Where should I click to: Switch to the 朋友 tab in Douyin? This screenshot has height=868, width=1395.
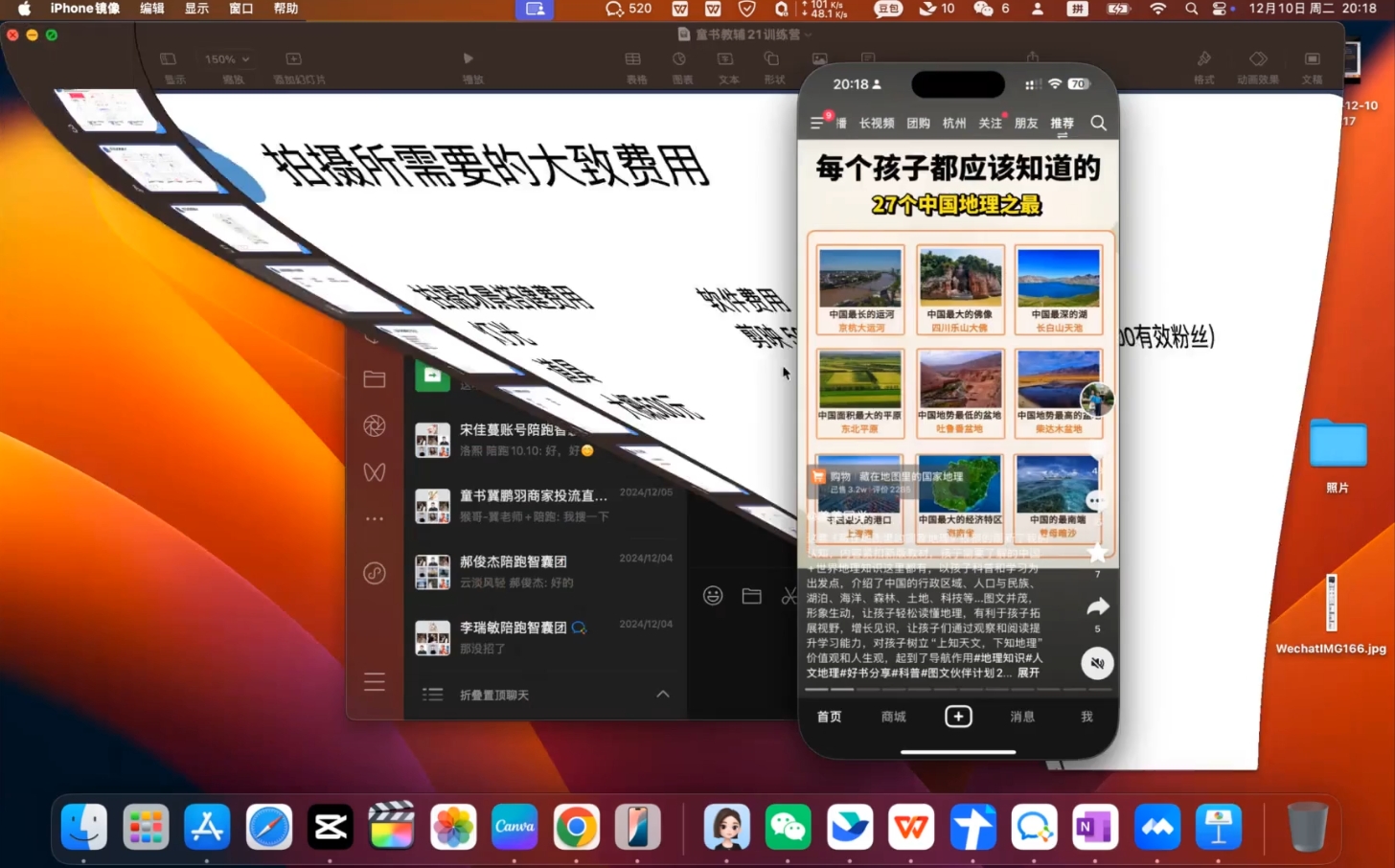[1026, 123]
